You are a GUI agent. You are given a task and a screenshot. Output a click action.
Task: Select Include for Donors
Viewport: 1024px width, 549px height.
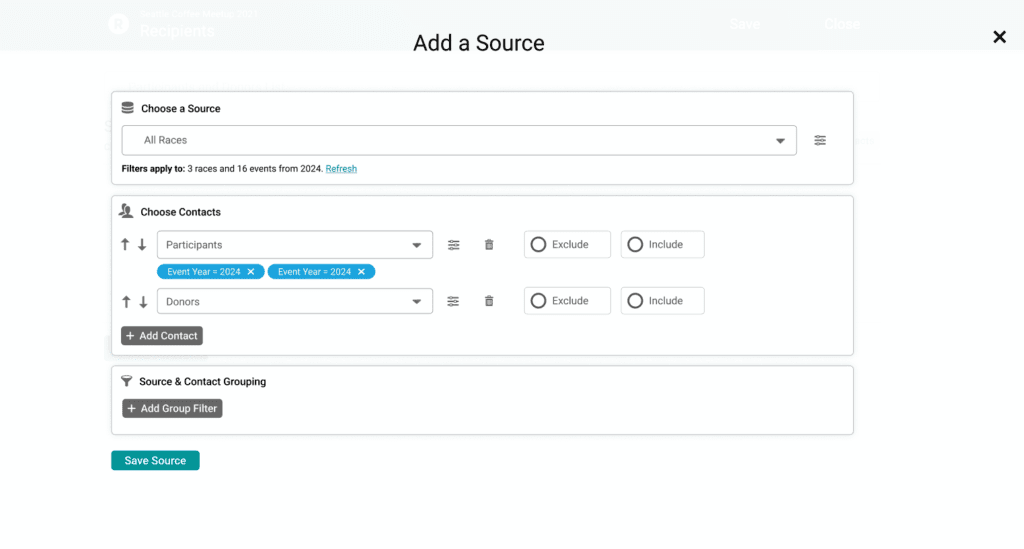tap(662, 301)
